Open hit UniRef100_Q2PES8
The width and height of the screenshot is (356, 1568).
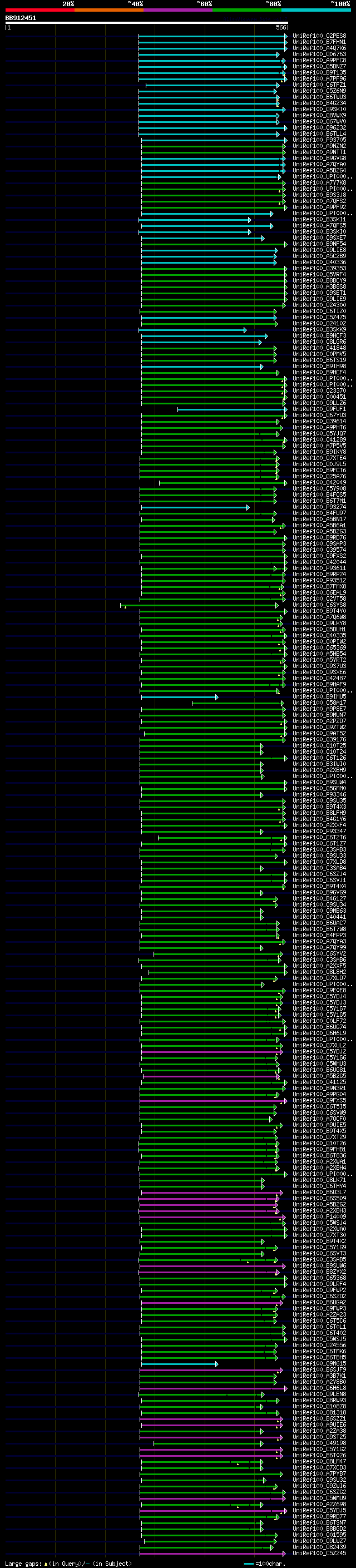[319, 36]
